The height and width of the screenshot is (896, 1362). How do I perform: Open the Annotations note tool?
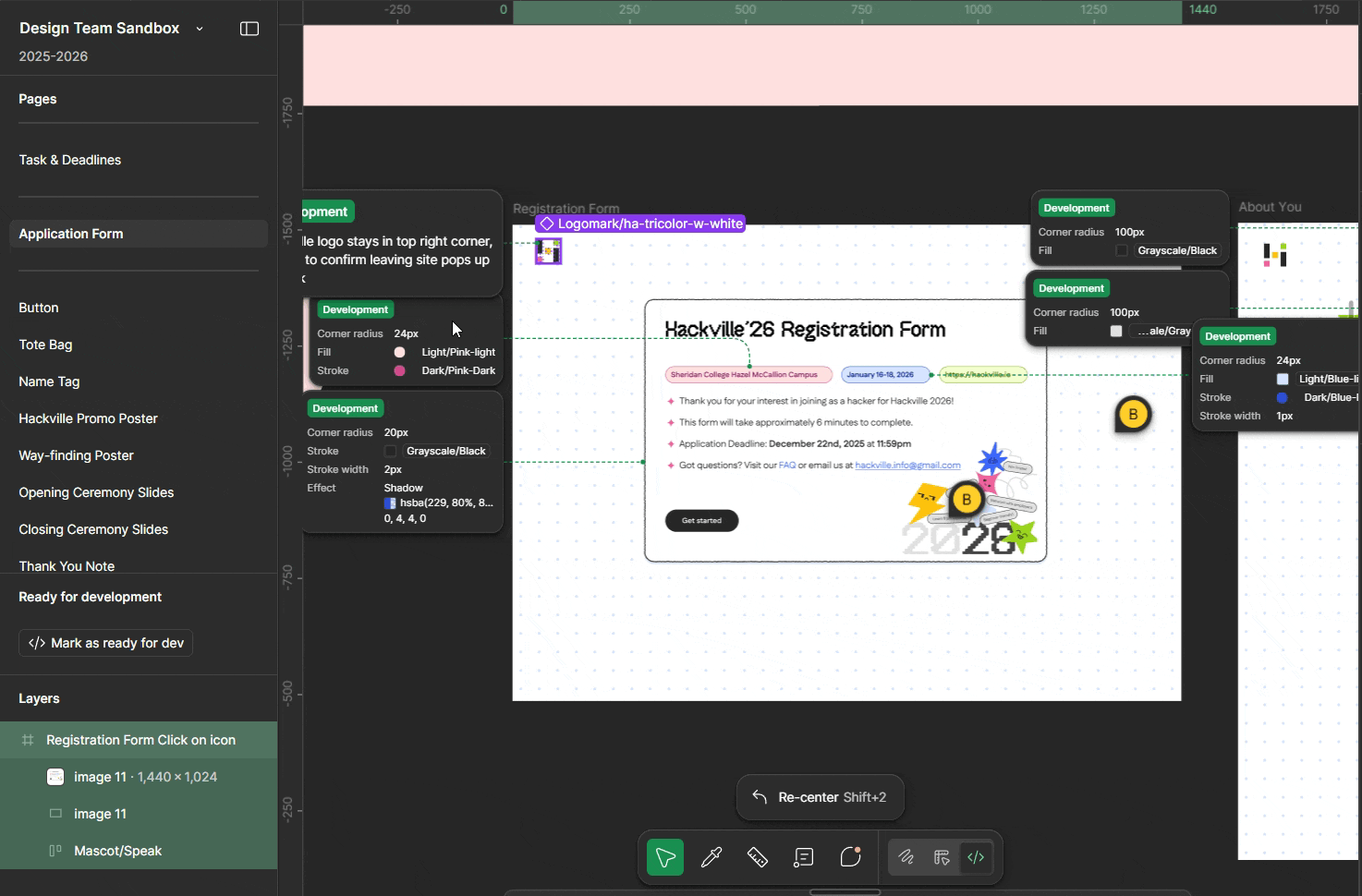803,856
